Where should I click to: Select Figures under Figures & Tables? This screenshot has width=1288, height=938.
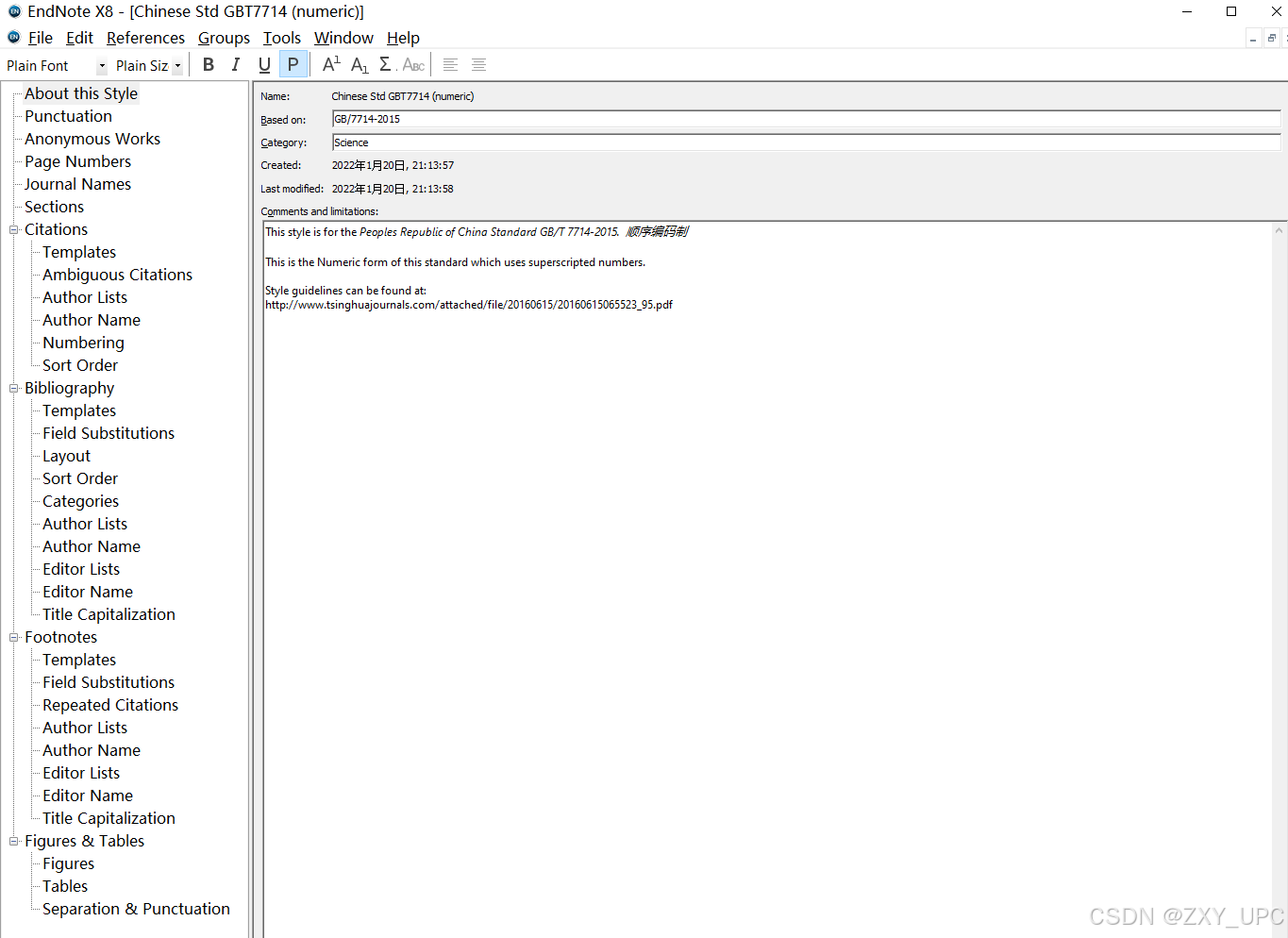68,863
